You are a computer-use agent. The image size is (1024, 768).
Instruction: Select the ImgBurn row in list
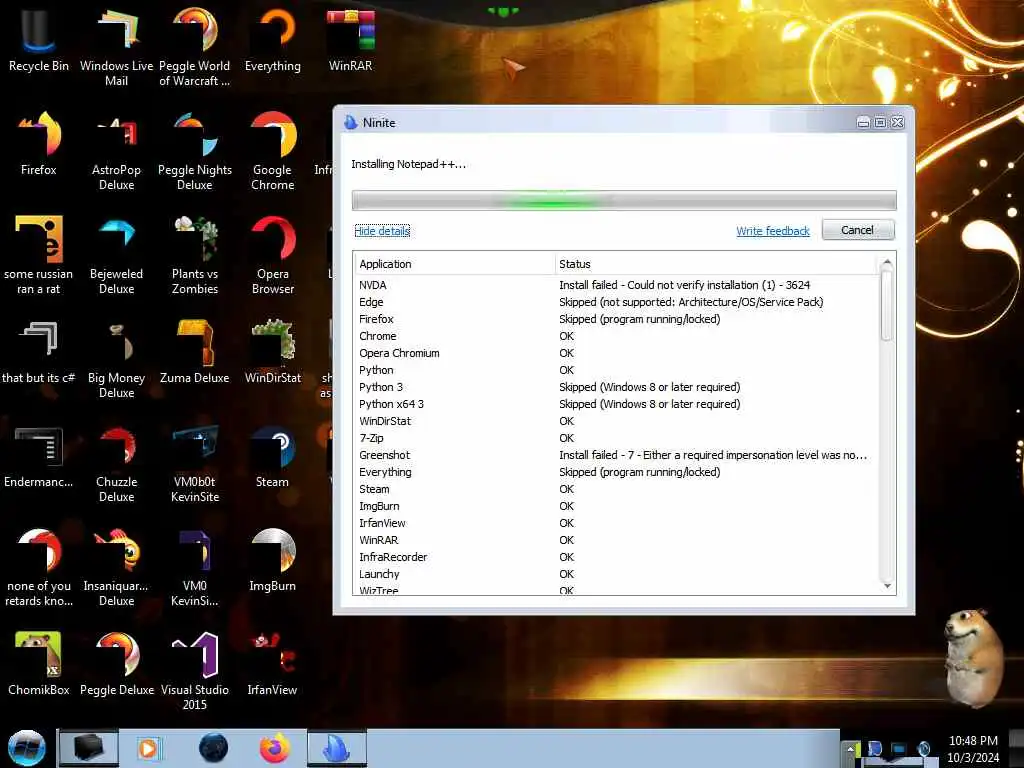coord(616,505)
